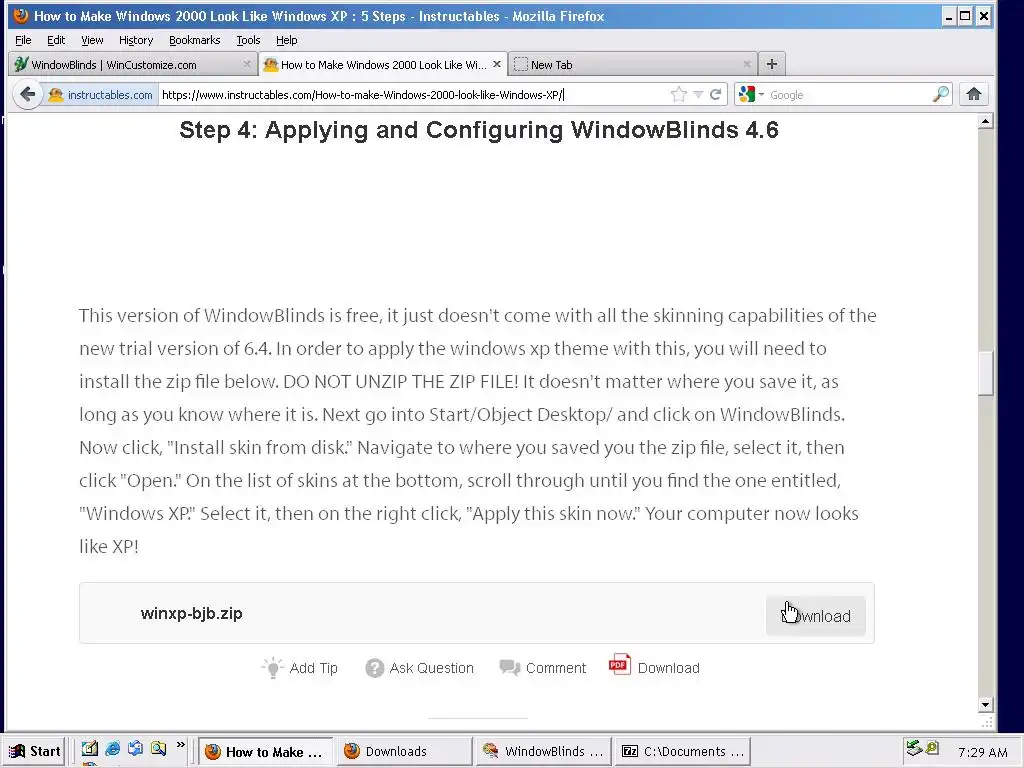Viewport: 1024px width, 768px height.
Task: Minimize the Firefox window
Action: [949, 16]
